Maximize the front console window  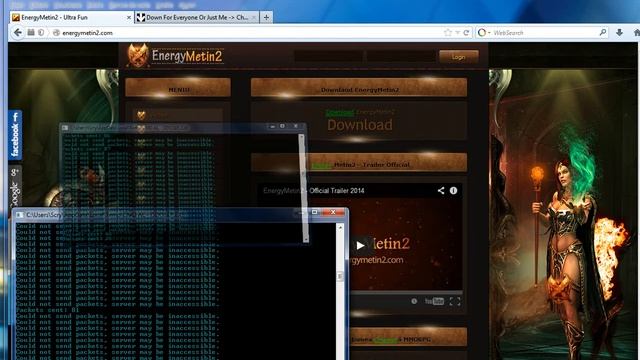tap(315, 212)
